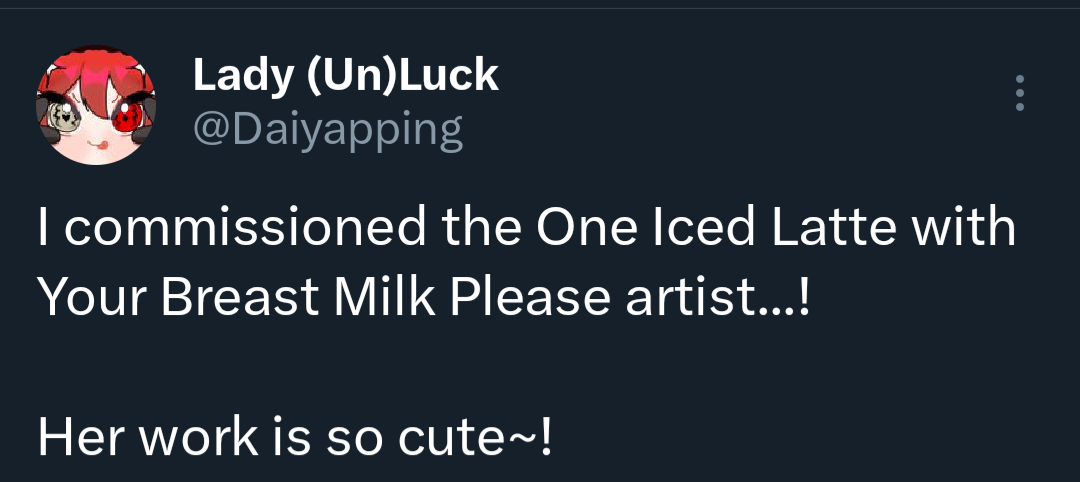The width and height of the screenshot is (1080, 482).
Task: Select the "Her work is so cute~!" line
Action: pos(294,438)
